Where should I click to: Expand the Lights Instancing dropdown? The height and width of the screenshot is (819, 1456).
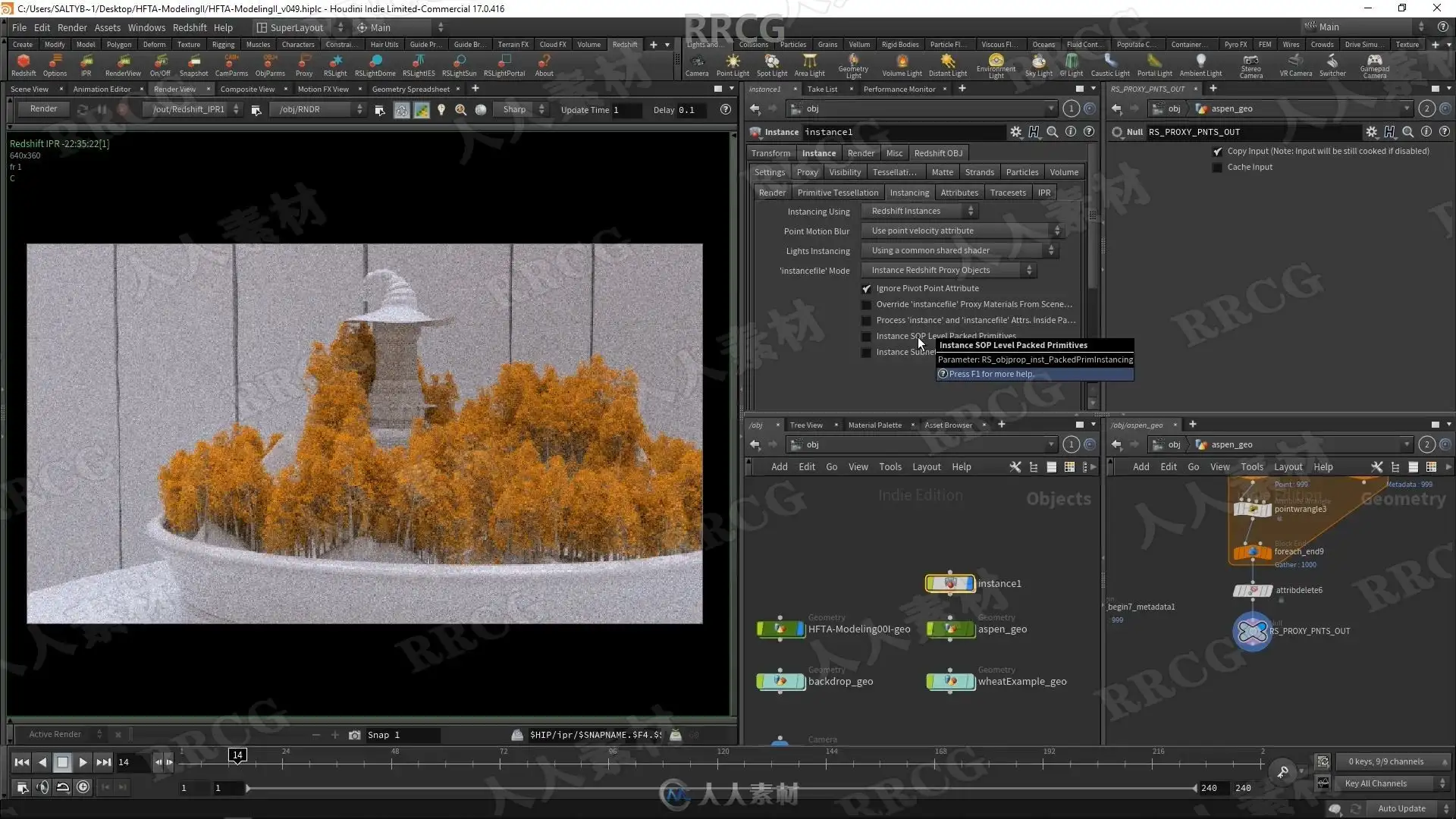pyautogui.click(x=962, y=251)
